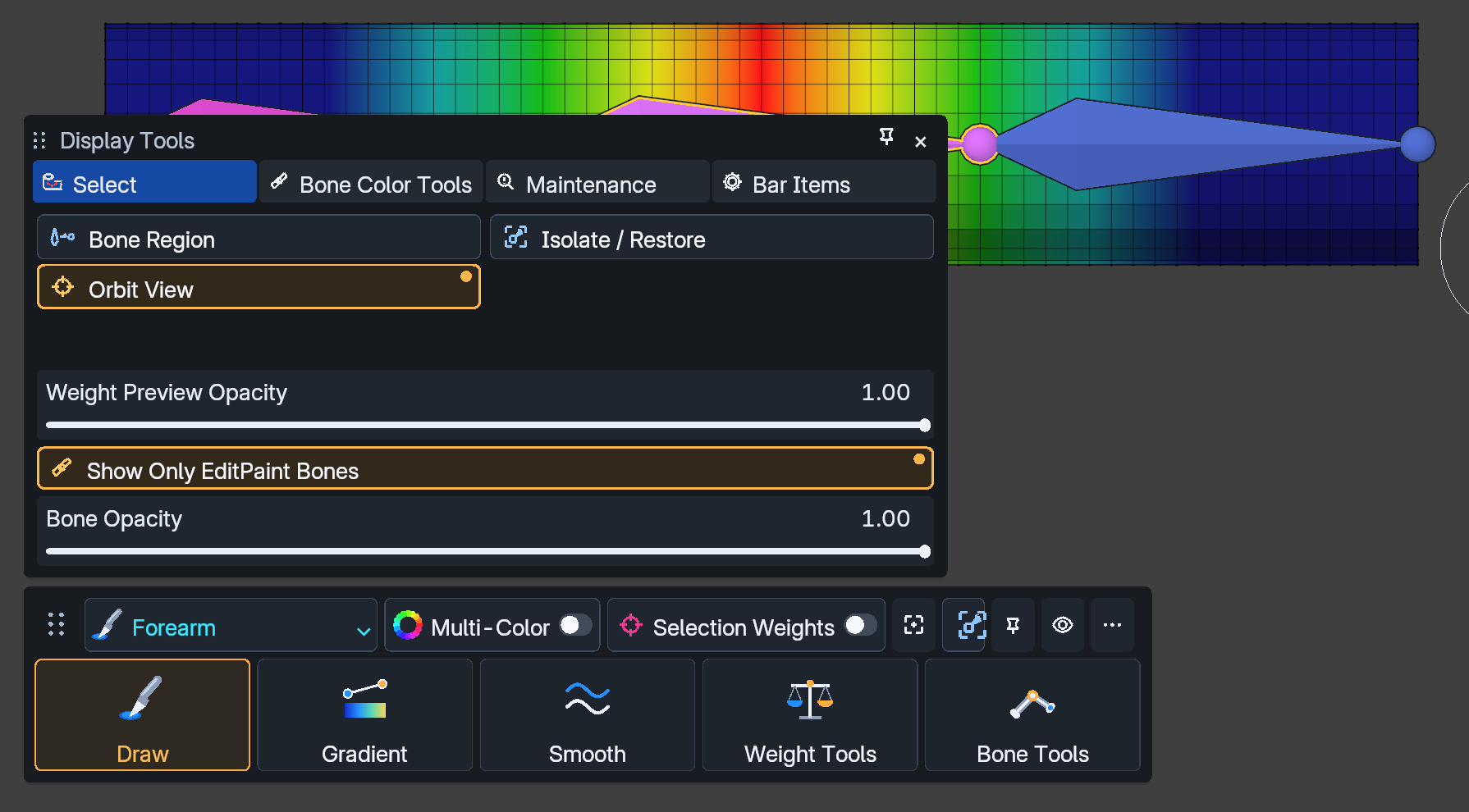1469x812 pixels.
Task: Click the isolate icon in bottom toolbar
Action: pyautogui.click(x=963, y=625)
